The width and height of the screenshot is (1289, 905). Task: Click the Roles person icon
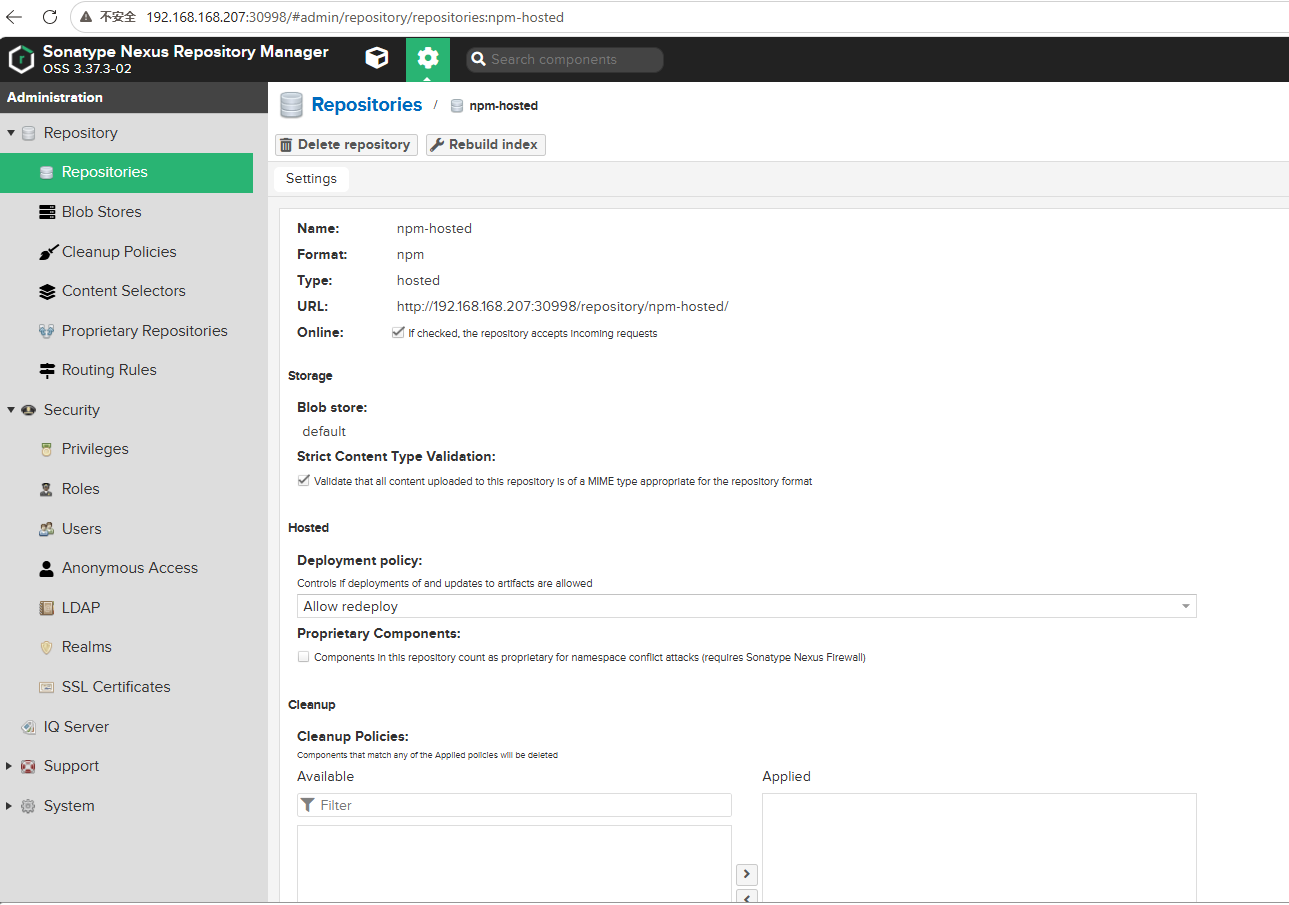tap(47, 489)
